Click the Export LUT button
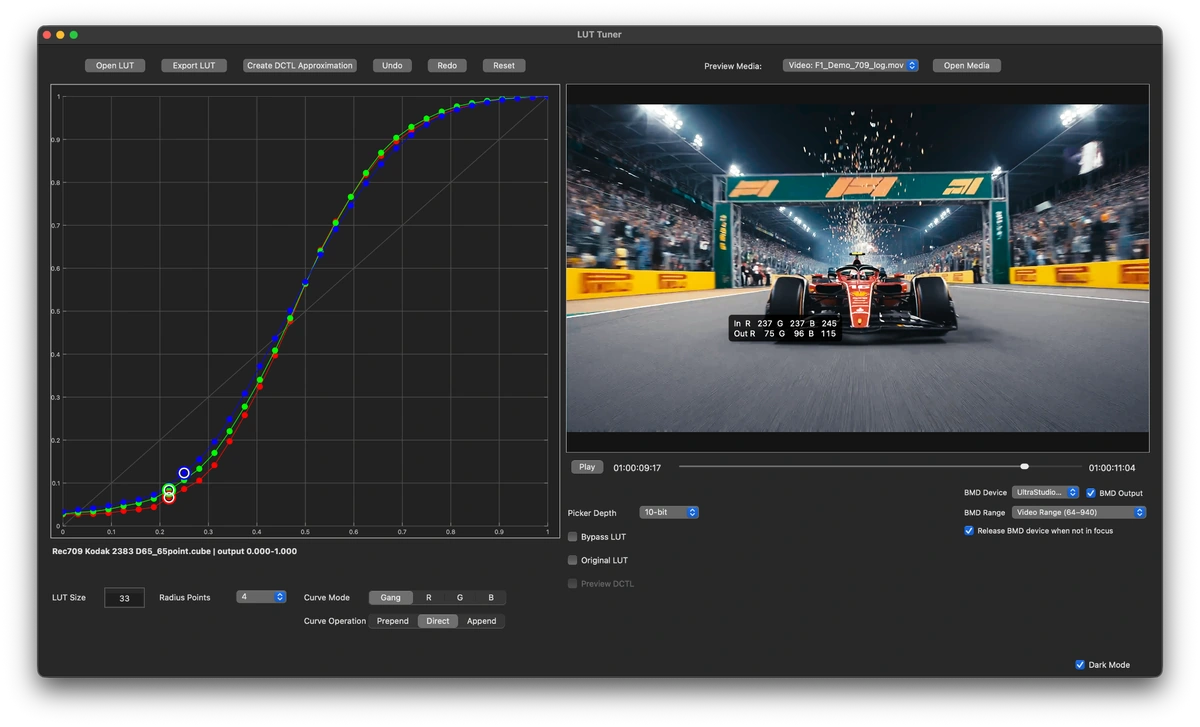Viewport: 1200px width, 727px height. [194, 66]
